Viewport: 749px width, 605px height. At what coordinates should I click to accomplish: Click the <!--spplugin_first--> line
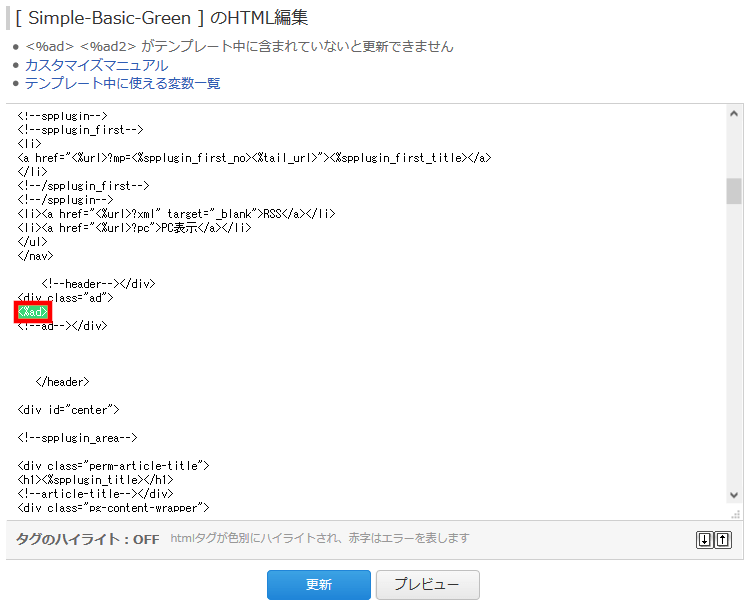pos(80,130)
